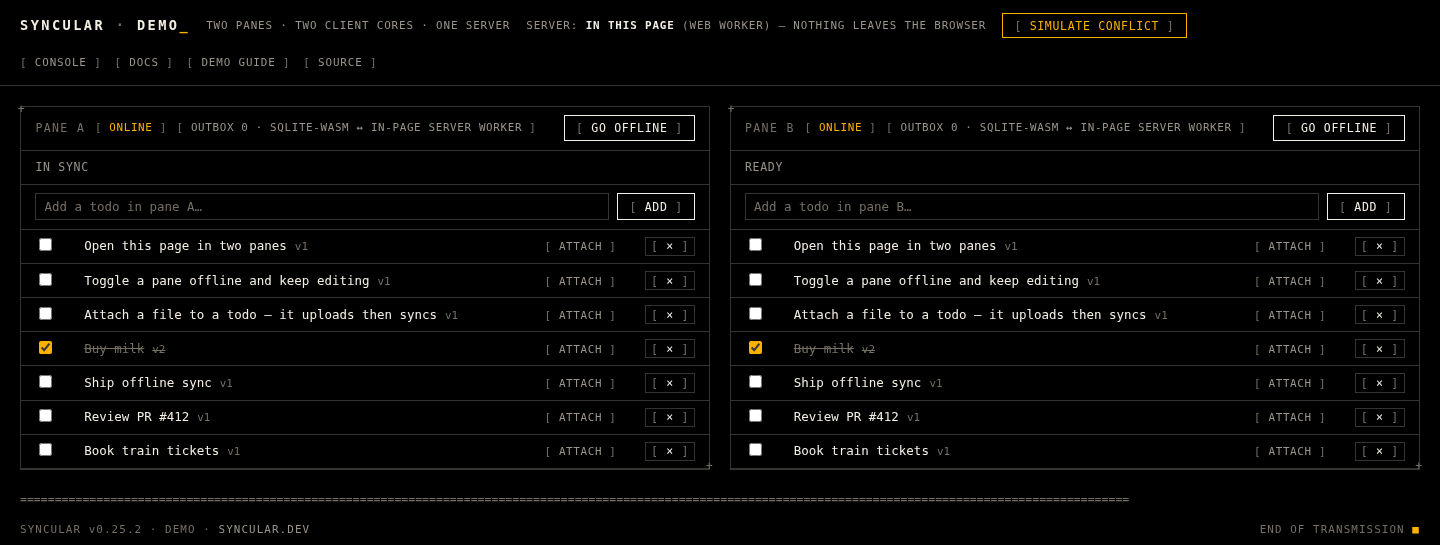This screenshot has width=1440, height=545.
Task: Take pane B offline
Action: (1339, 128)
